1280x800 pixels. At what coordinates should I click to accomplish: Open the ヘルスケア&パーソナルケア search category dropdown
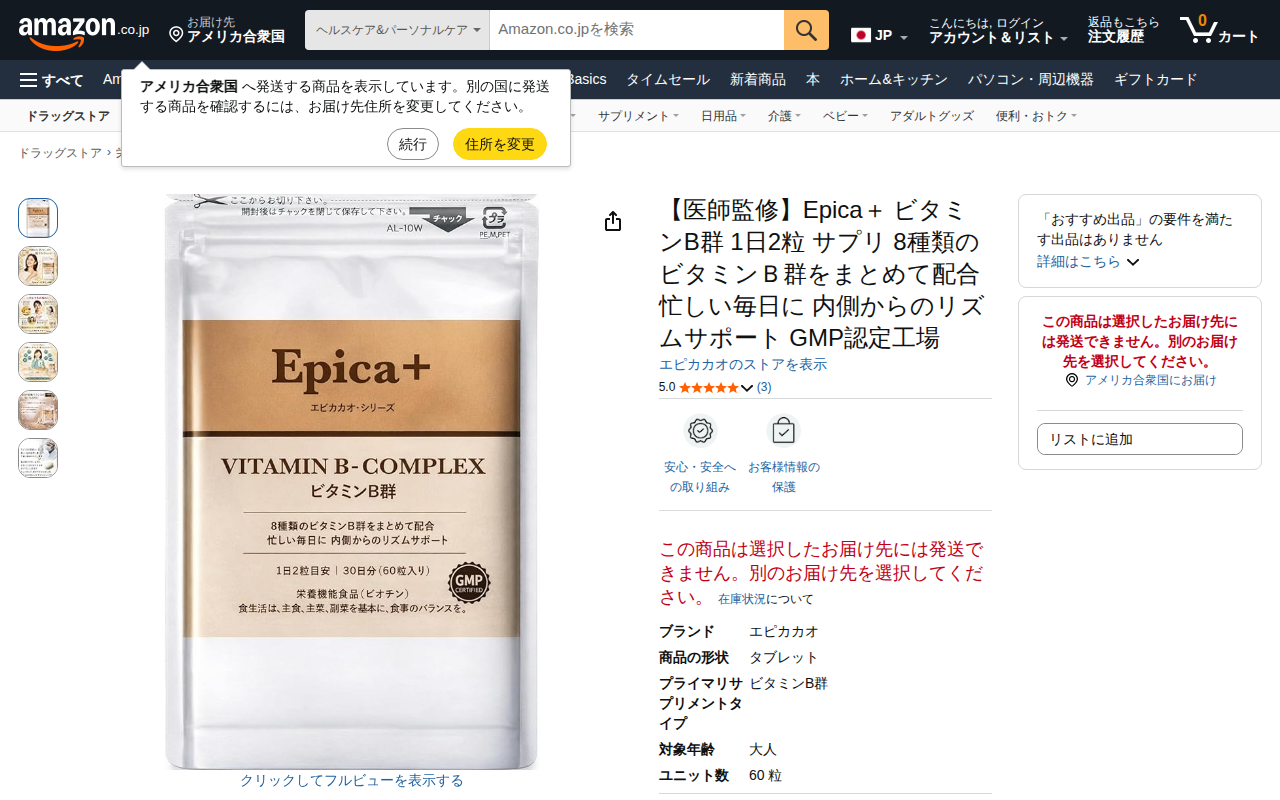pyautogui.click(x=397, y=30)
